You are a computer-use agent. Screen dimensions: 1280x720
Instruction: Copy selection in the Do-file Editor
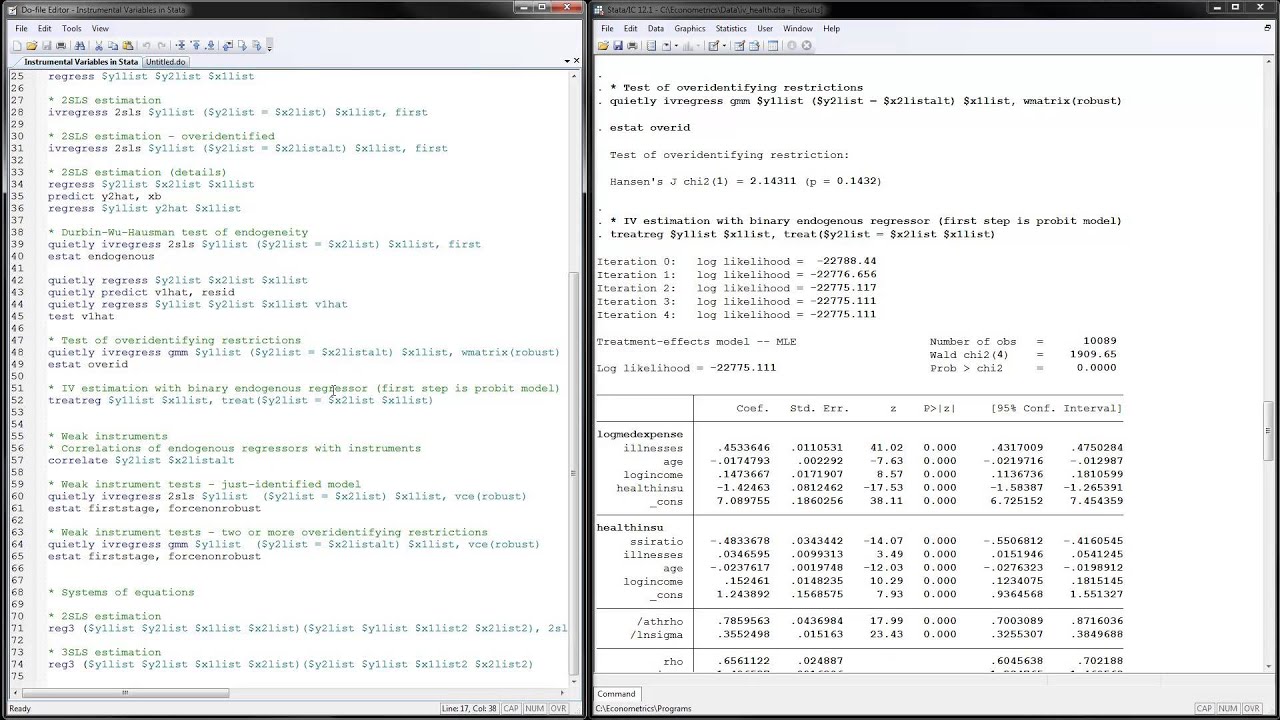(113, 45)
